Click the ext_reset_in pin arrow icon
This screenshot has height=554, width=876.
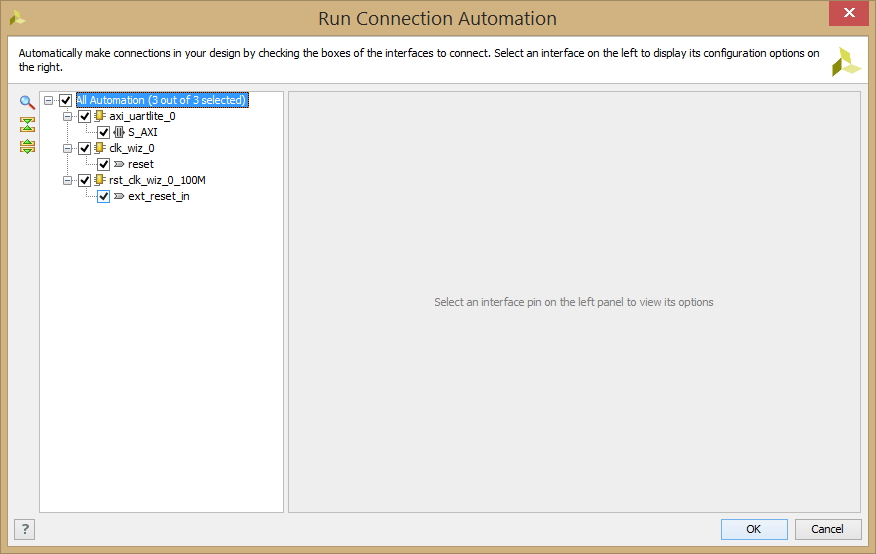119,196
